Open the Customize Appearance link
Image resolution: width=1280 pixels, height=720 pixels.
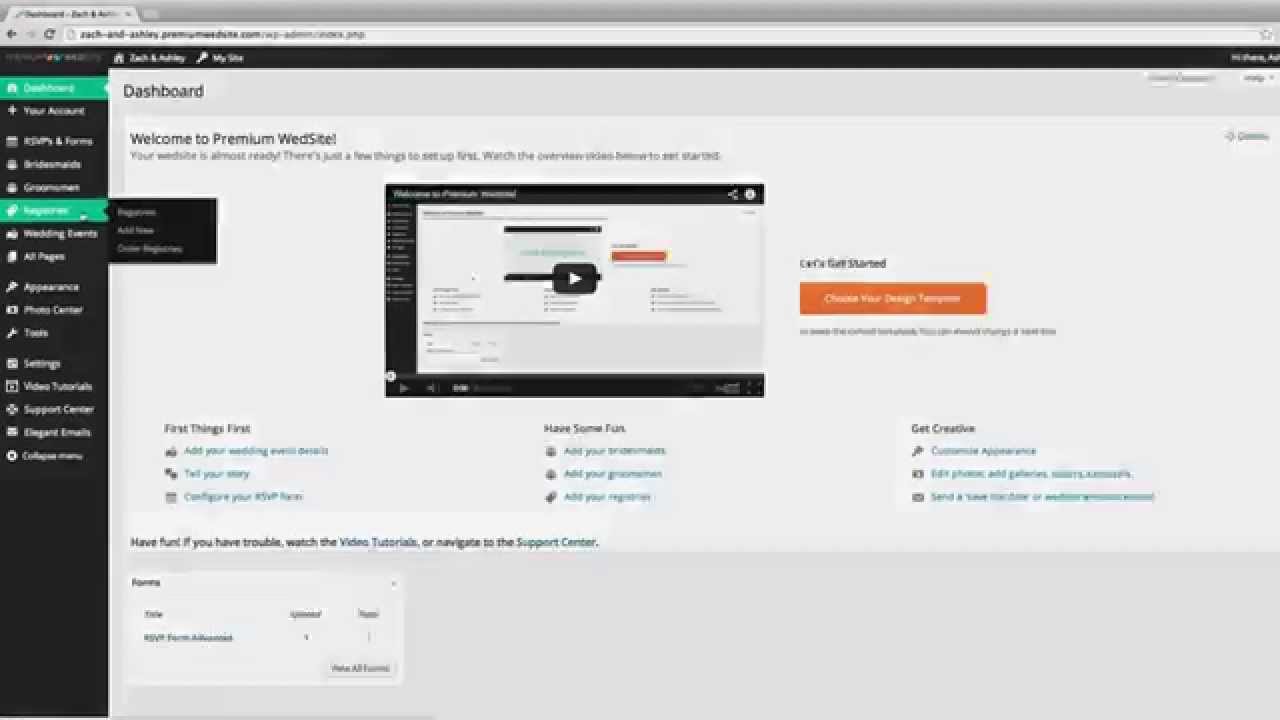tap(983, 451)
